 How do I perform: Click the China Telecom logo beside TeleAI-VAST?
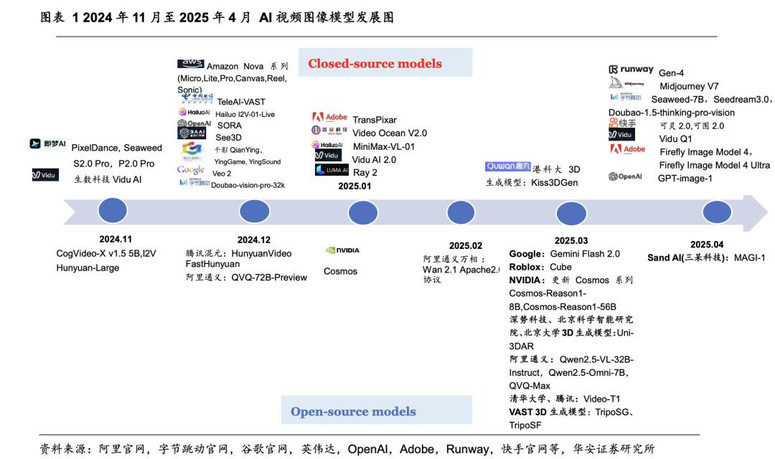[197, 98]
